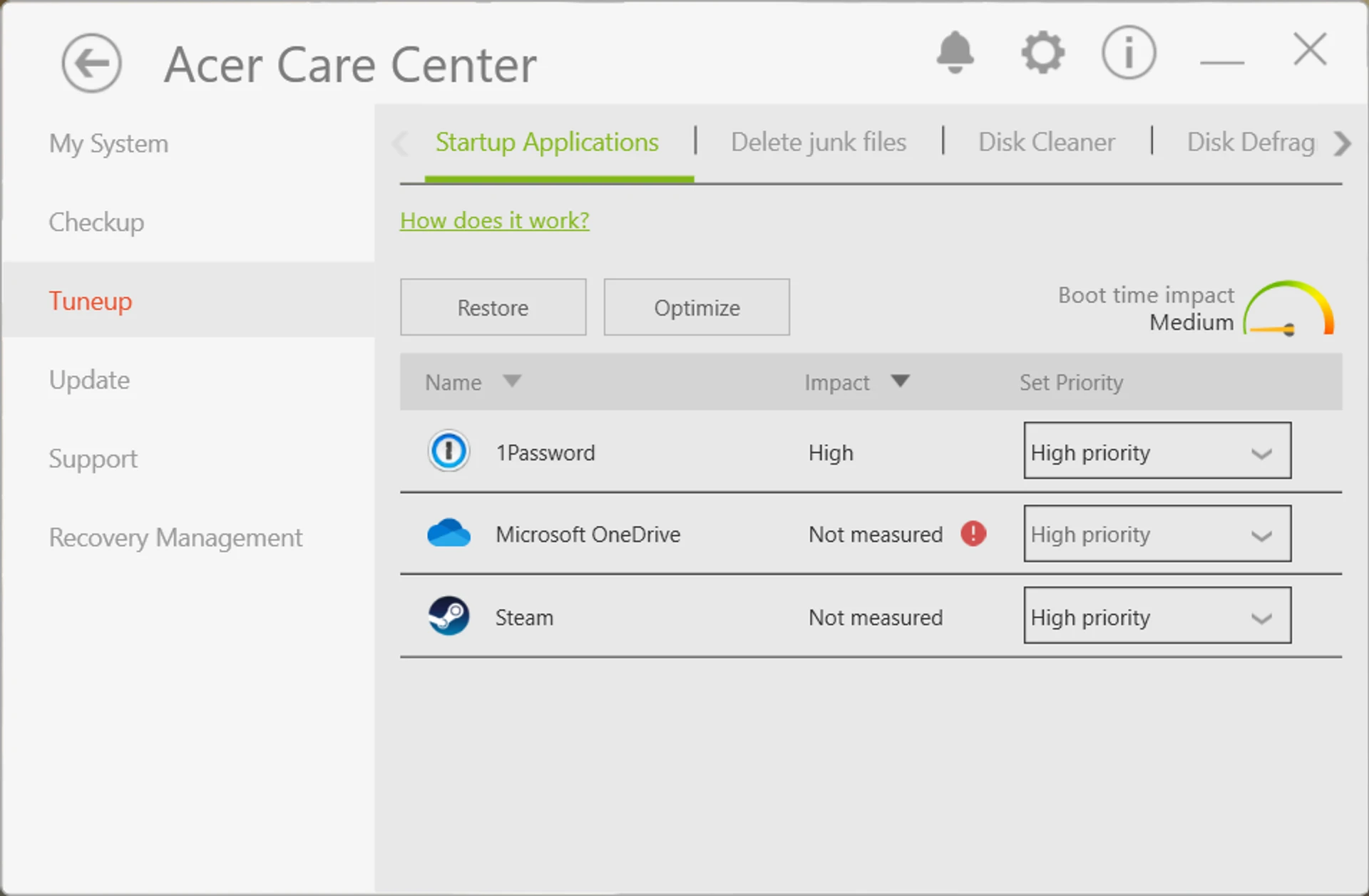Open the 'How does it work?' link
Image resolution: width=1369 pixels, height=896 pixels.
tap(495, 220)
